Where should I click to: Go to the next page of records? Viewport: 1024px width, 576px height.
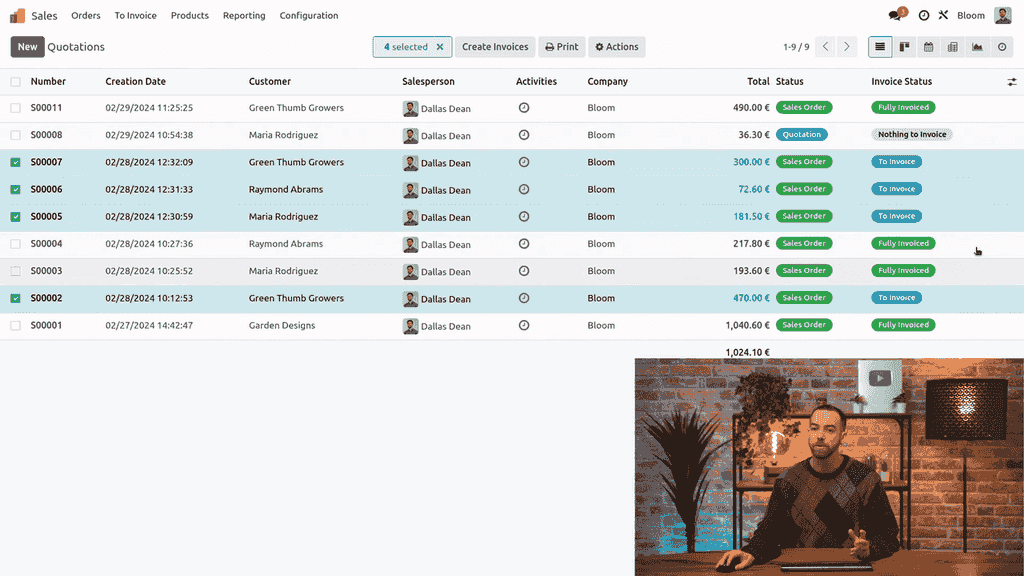click(847, 47)
